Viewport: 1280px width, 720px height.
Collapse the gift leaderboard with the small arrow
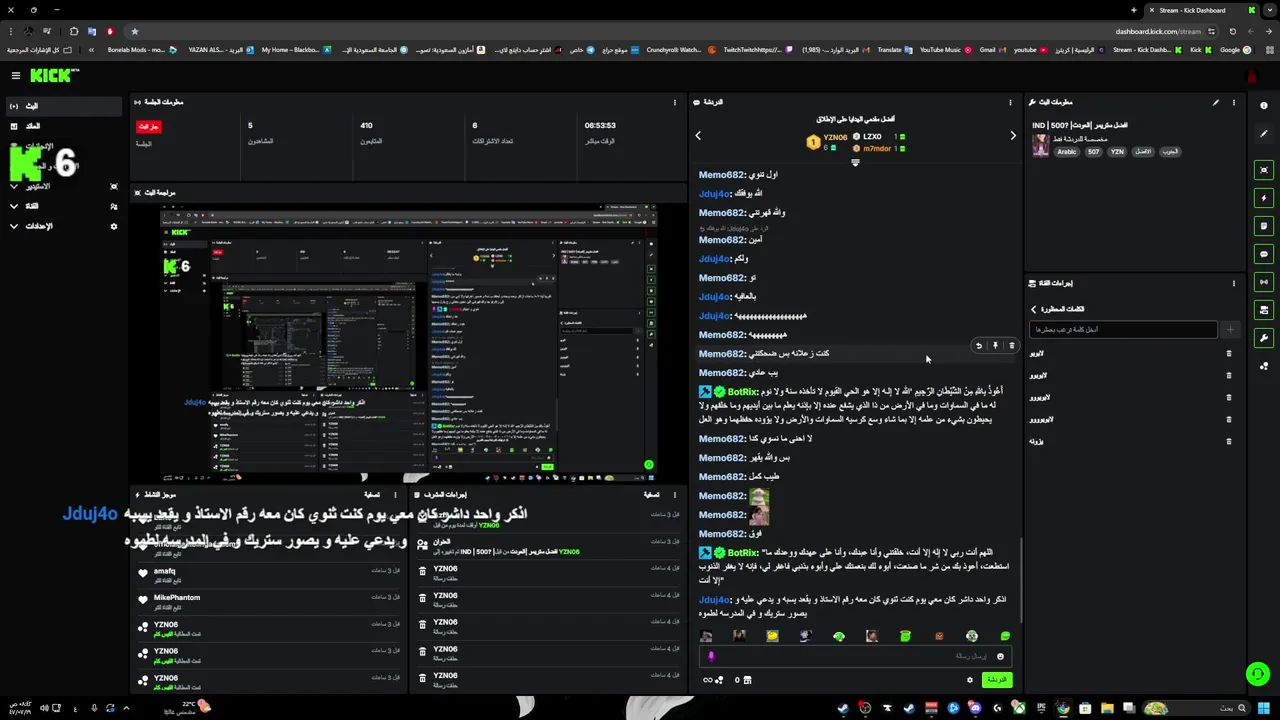click(x=855, y=162)
